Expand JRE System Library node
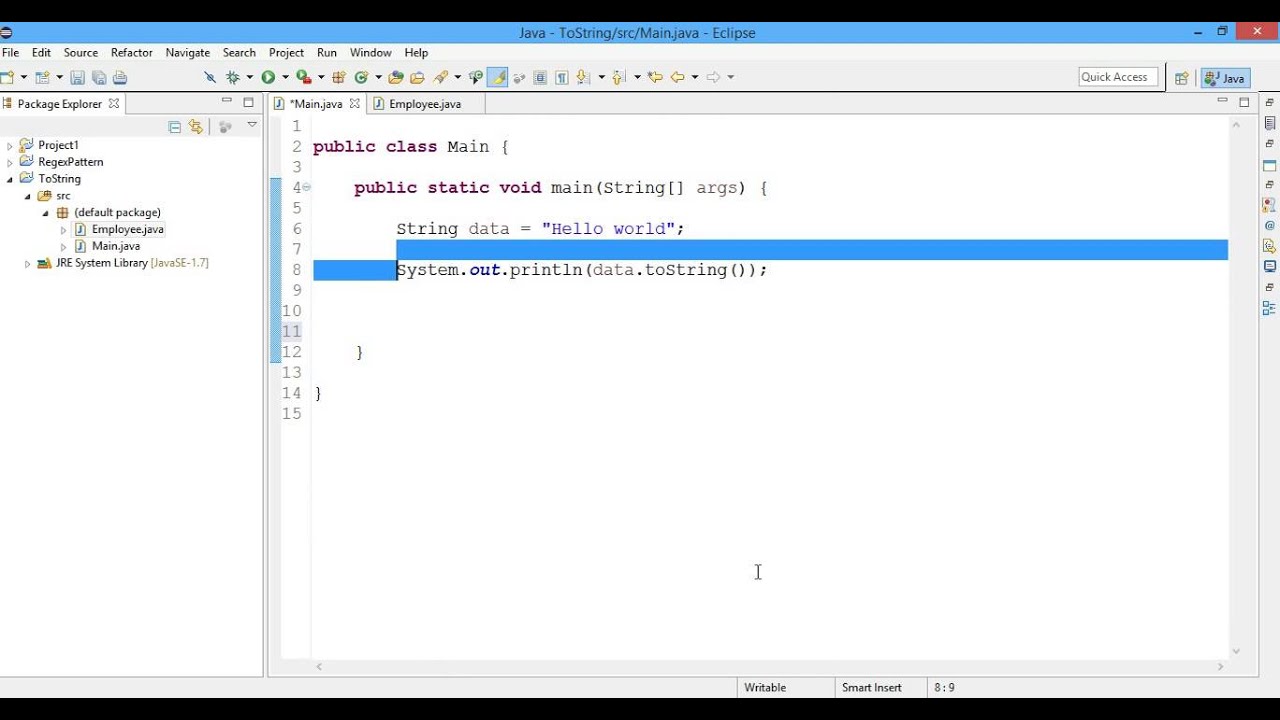 point(28,264)
